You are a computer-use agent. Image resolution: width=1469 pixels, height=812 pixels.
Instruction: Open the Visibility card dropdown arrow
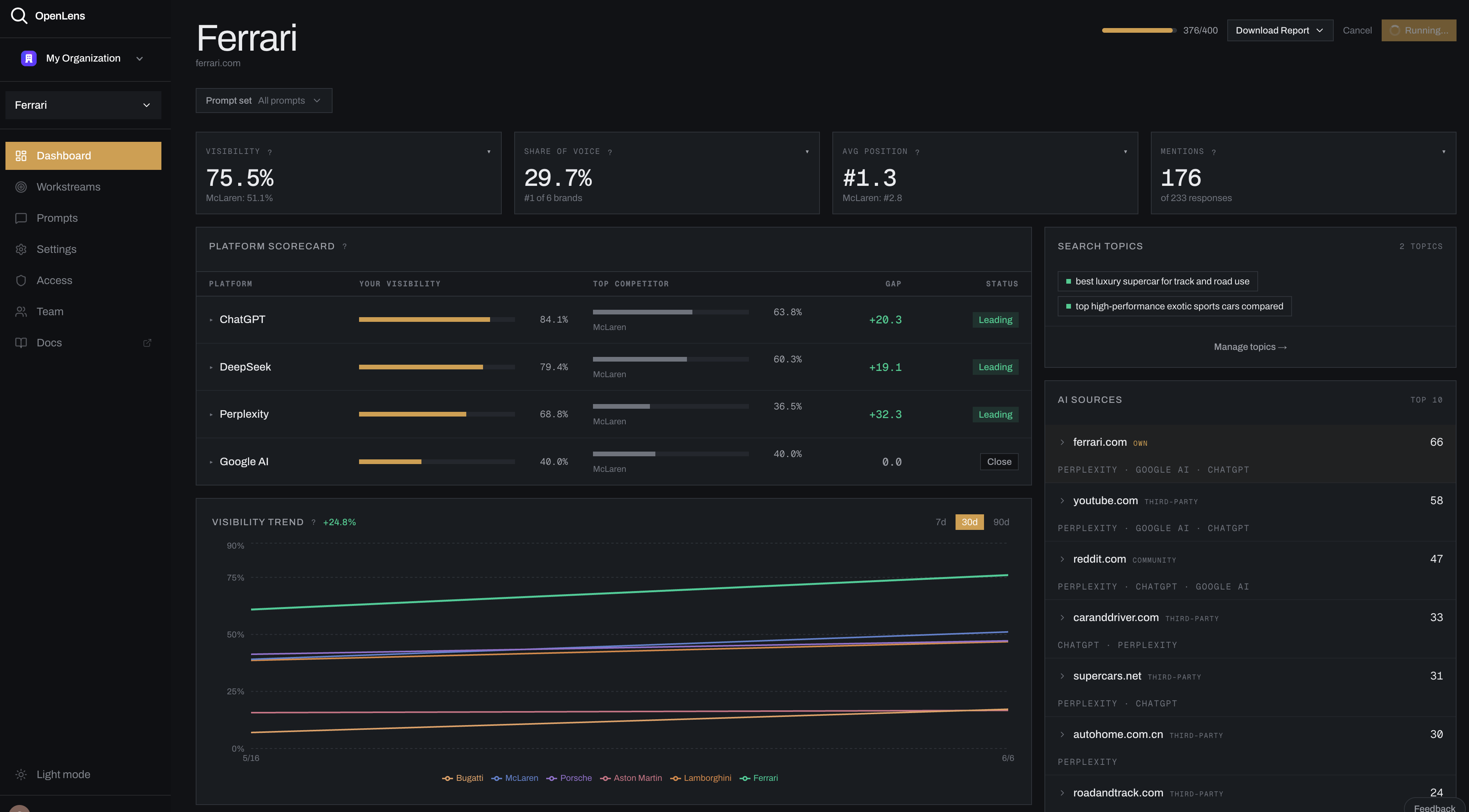489,152
